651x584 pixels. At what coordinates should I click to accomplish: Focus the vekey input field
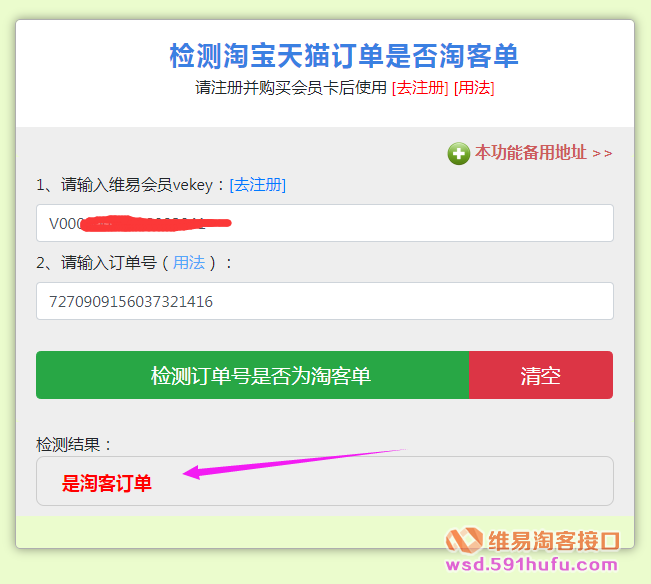325,223
